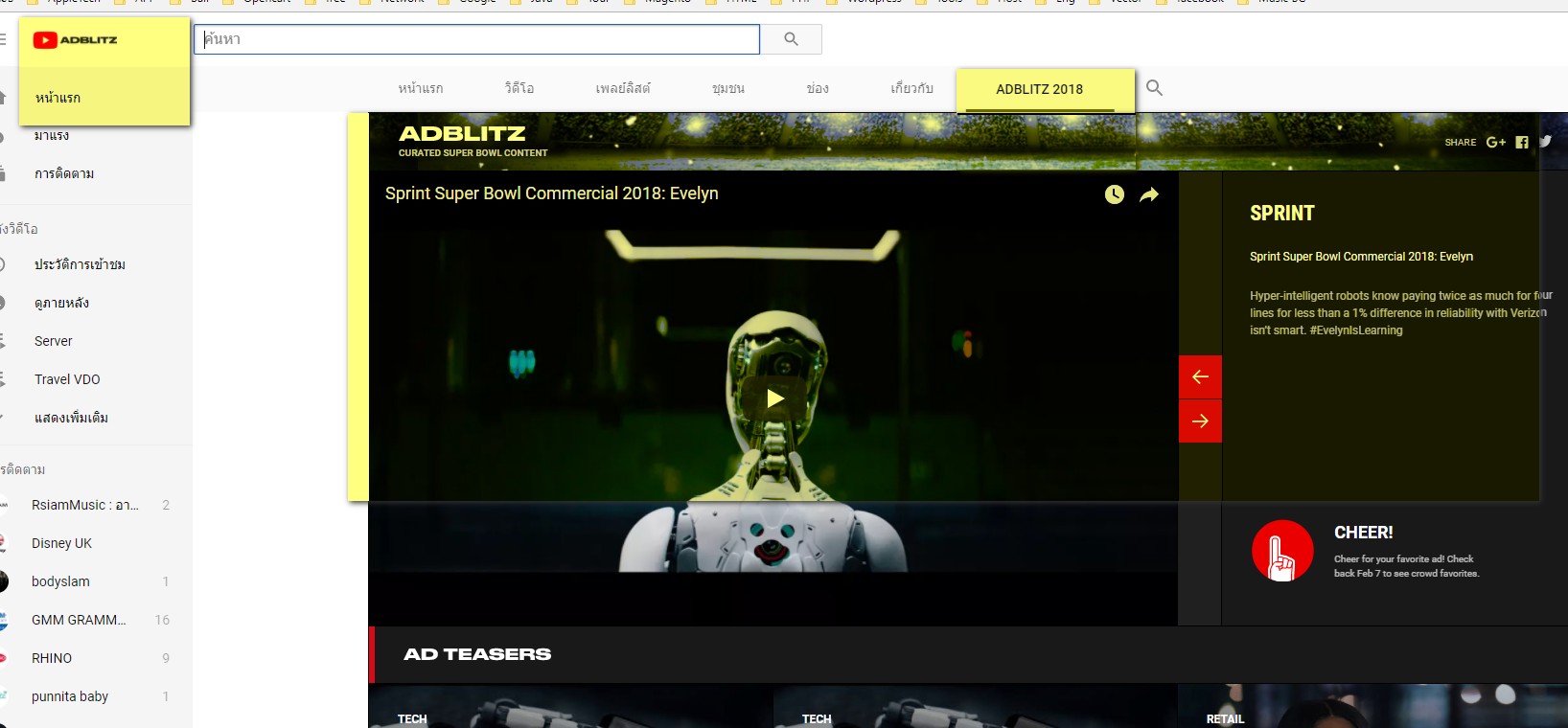The width and height of the screenshot is (1568, 728).
Task: Select the ADBLITZ 2018 tab
Action: (1040, 89)
